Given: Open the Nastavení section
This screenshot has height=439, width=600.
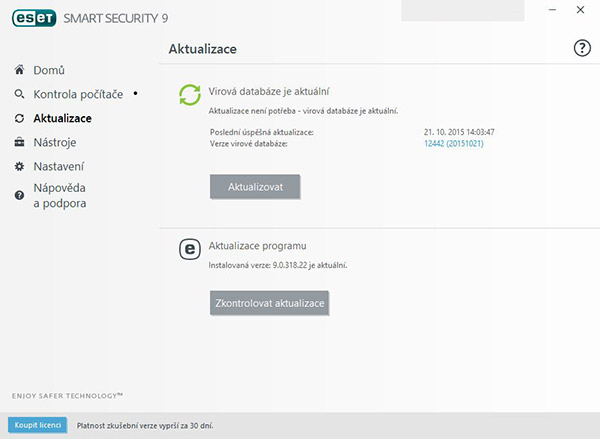Looking at the screenshot, I should [x=59, y=166].
